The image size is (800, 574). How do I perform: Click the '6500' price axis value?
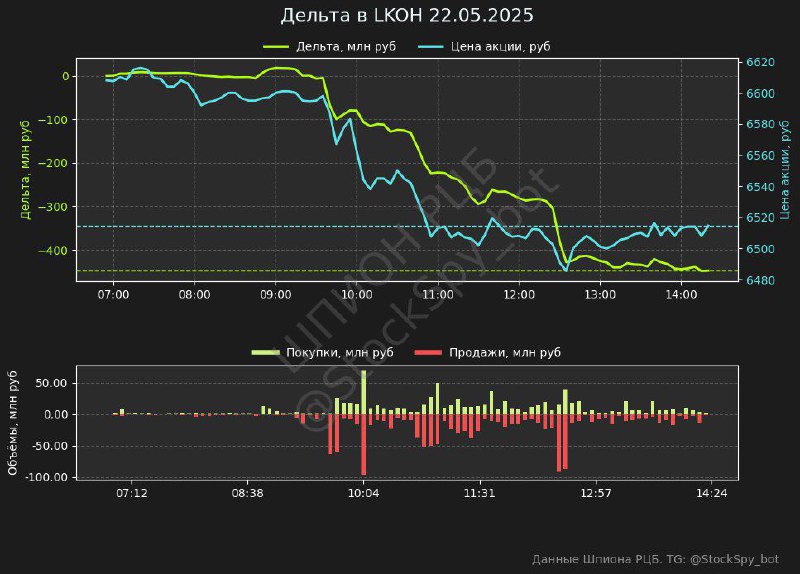tap(760, 249)
